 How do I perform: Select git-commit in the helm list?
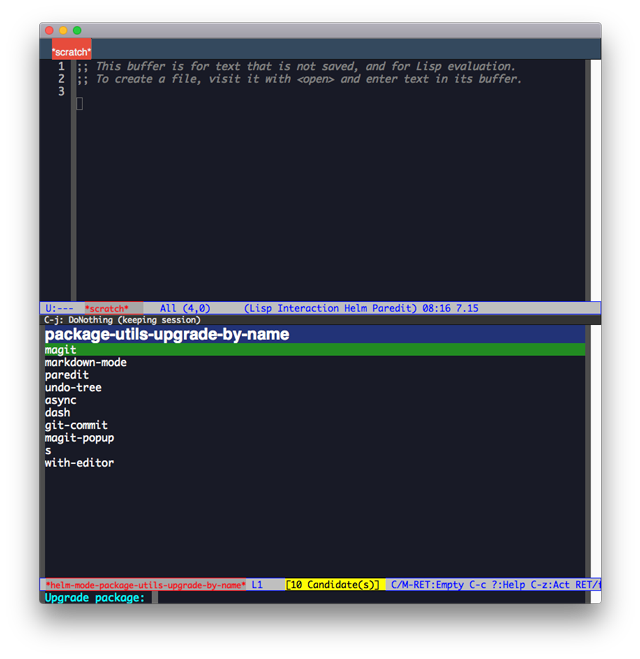76,425
